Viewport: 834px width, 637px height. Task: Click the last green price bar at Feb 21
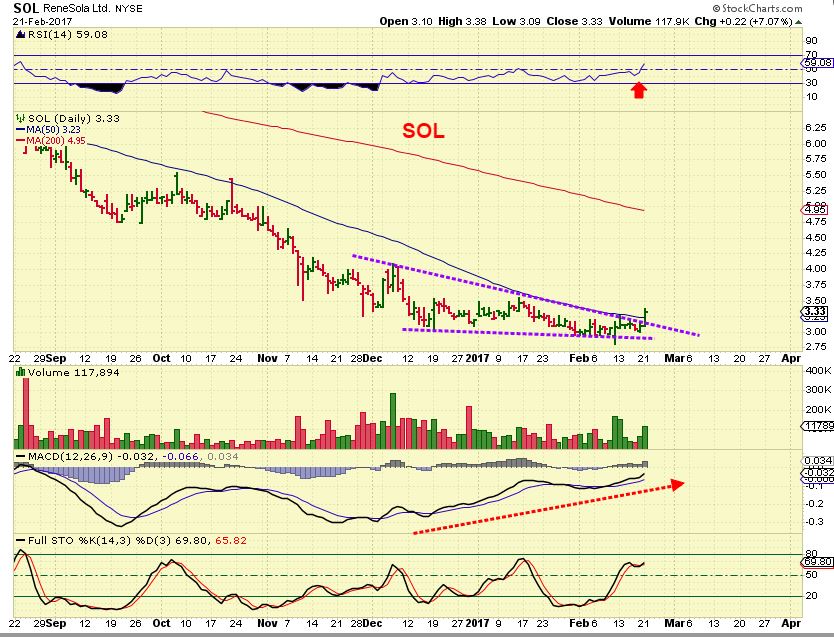click(x=645, y=317)
